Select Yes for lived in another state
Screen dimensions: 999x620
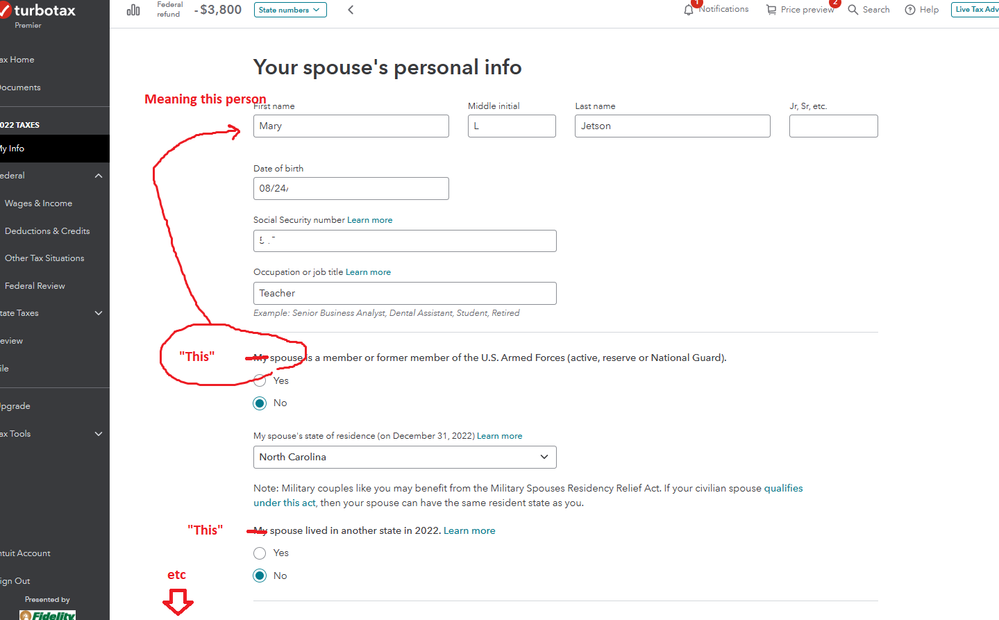click(x=259, y=552)
